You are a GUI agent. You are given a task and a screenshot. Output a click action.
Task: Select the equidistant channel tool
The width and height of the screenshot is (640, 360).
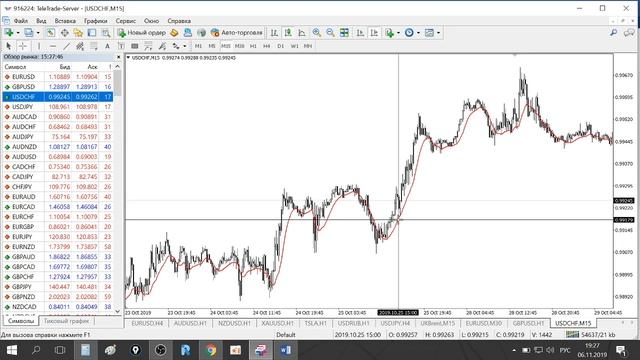80,46
